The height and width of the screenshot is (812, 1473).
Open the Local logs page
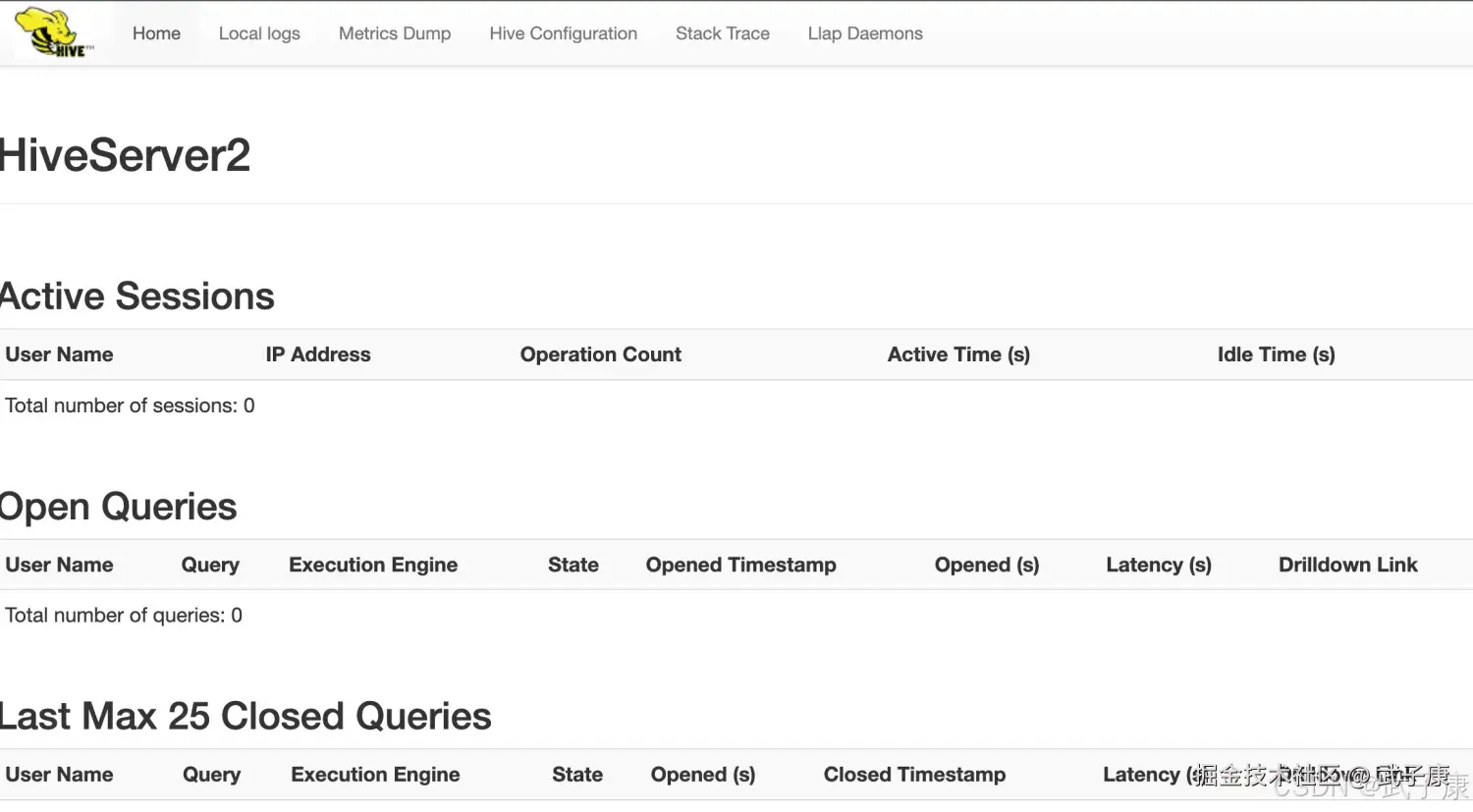point(259,33)
